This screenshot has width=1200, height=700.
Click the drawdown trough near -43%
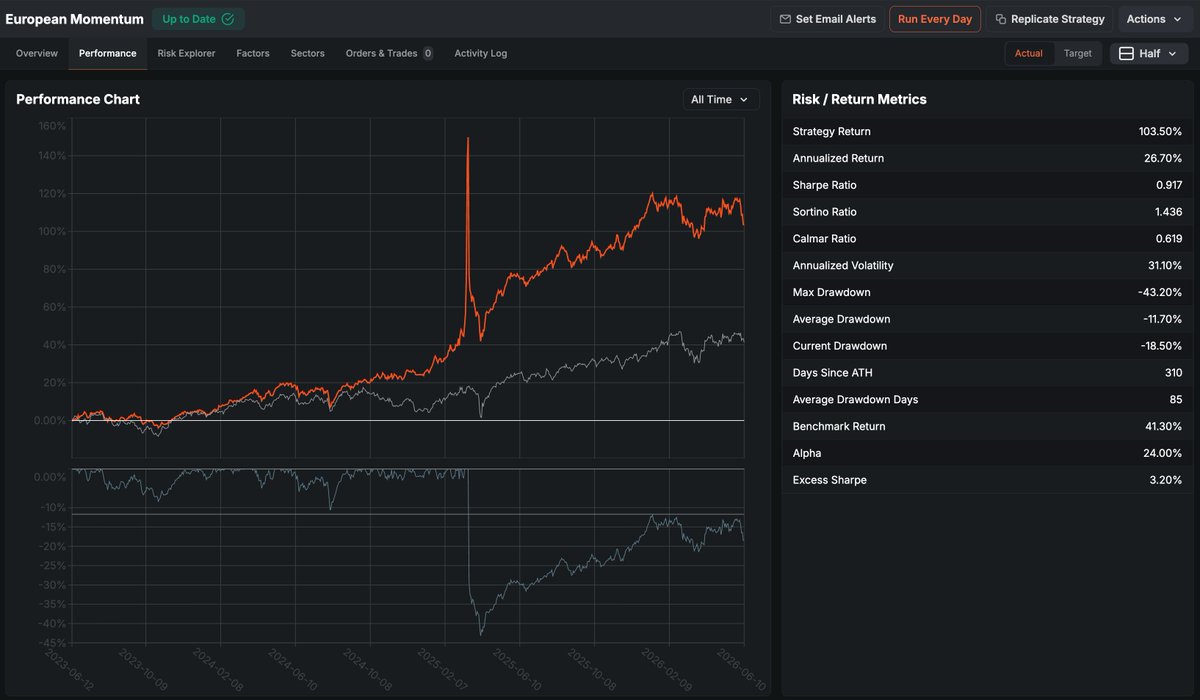(481, 633)
